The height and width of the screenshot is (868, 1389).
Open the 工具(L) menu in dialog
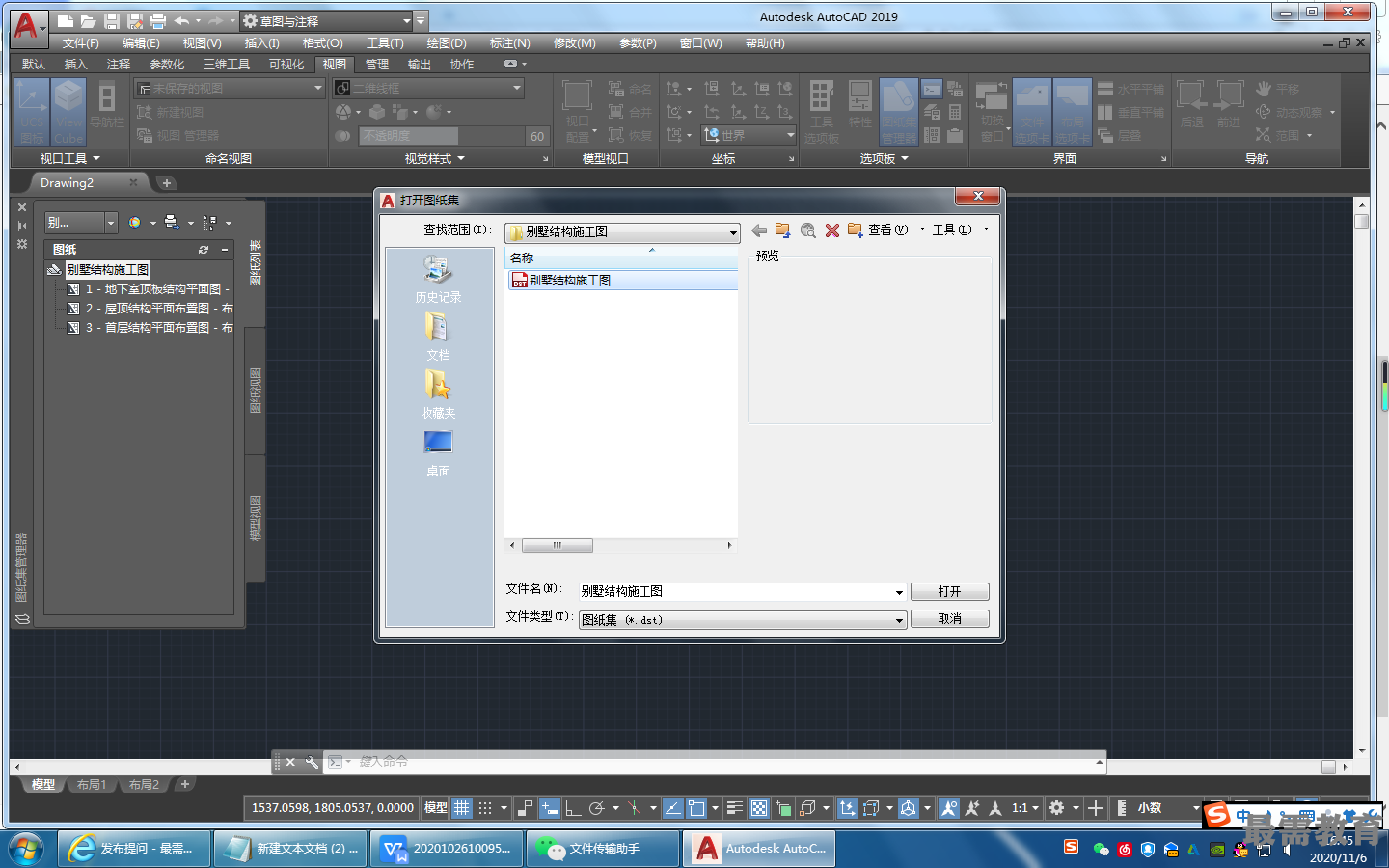952,231
